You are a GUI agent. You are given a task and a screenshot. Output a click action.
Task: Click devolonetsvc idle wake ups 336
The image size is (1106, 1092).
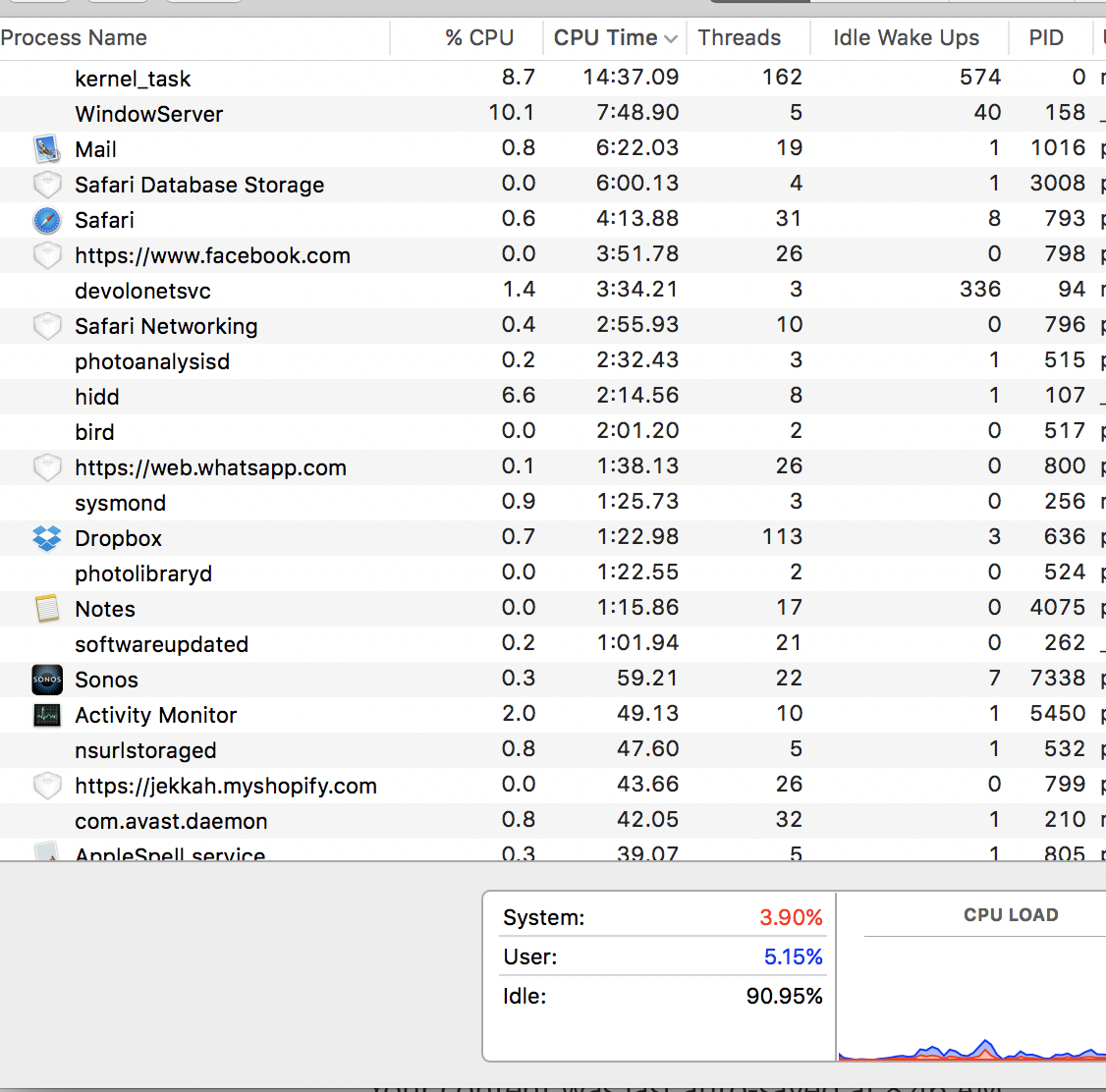(979, 289)
